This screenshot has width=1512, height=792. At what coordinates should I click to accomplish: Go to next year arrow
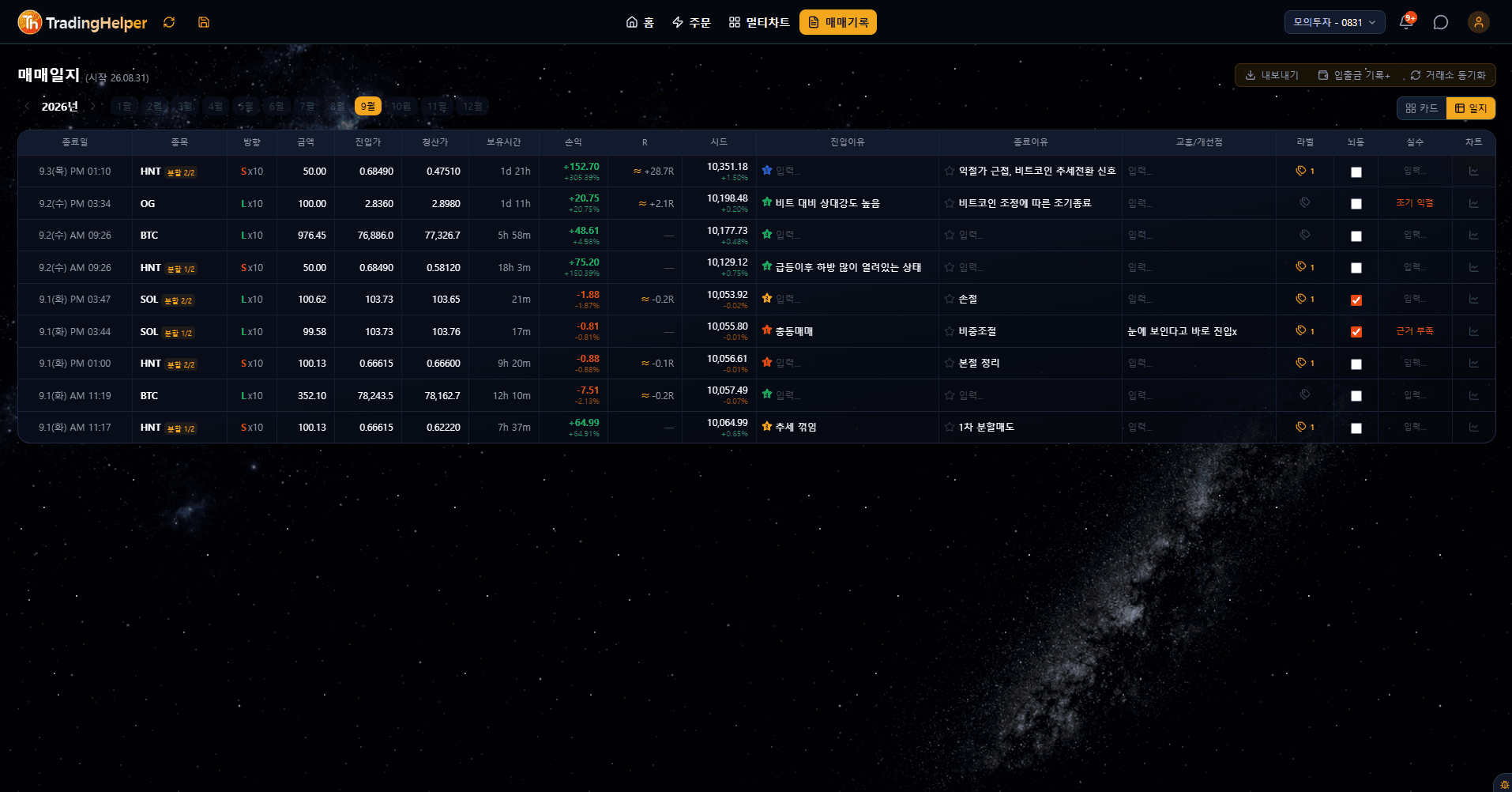[92, 106]
